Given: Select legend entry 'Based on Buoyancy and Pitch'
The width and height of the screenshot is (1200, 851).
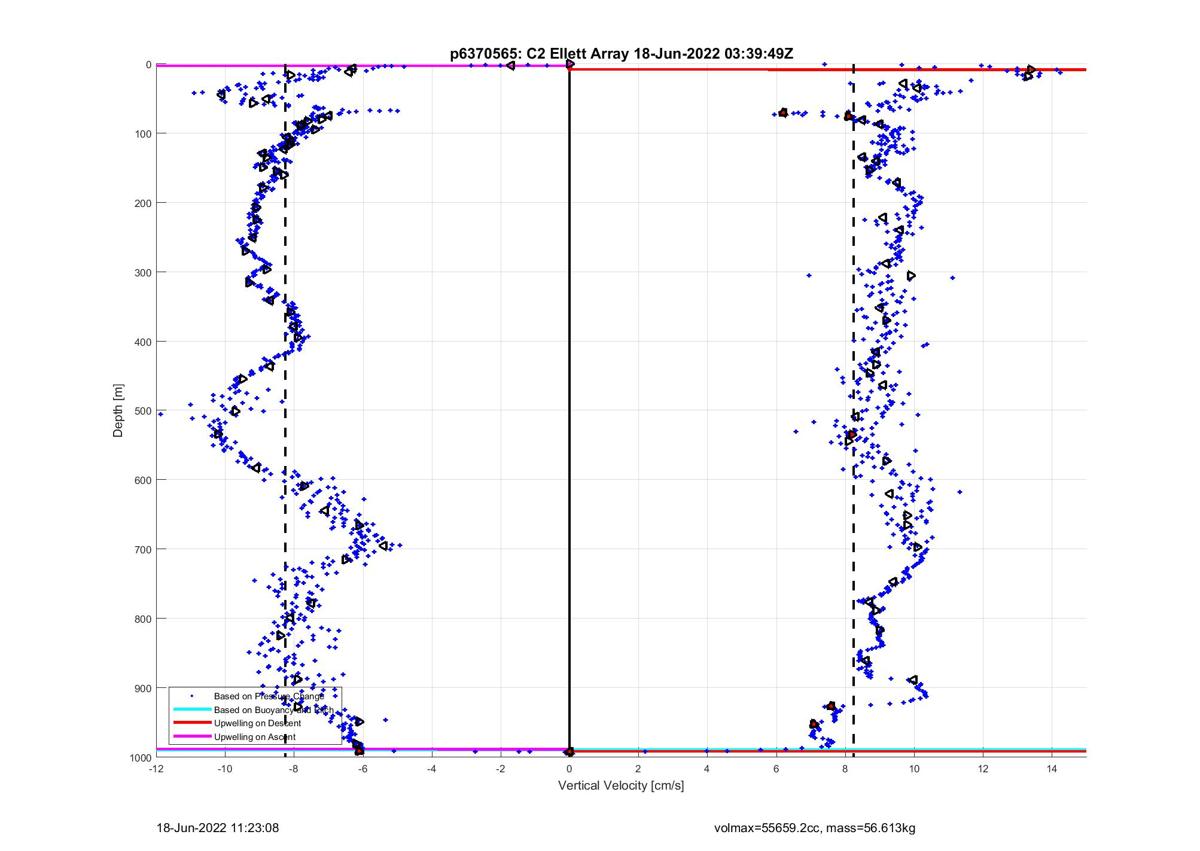Looking at the screenshot, I should [273, 709].
